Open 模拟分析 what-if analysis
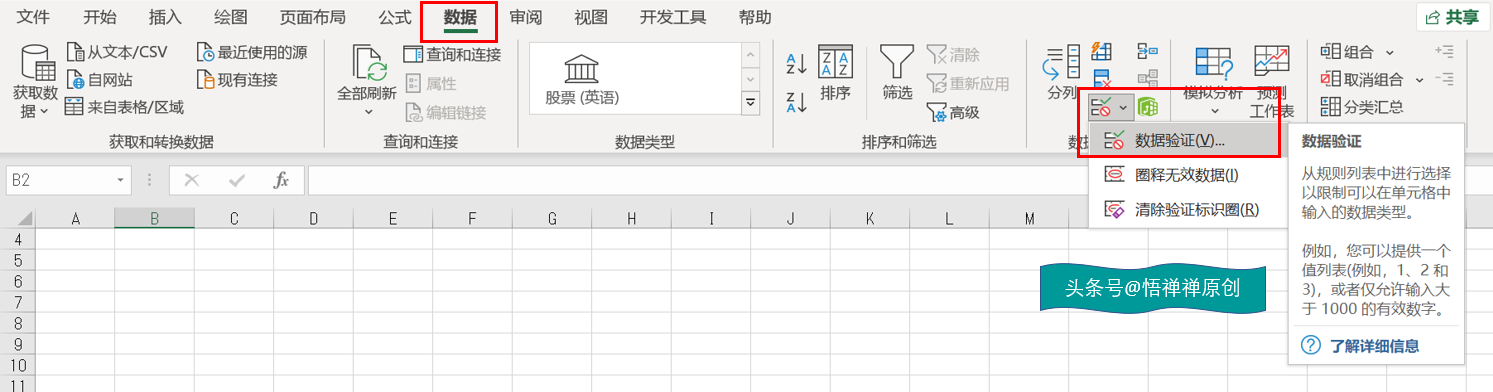 tap(1213, 79)
